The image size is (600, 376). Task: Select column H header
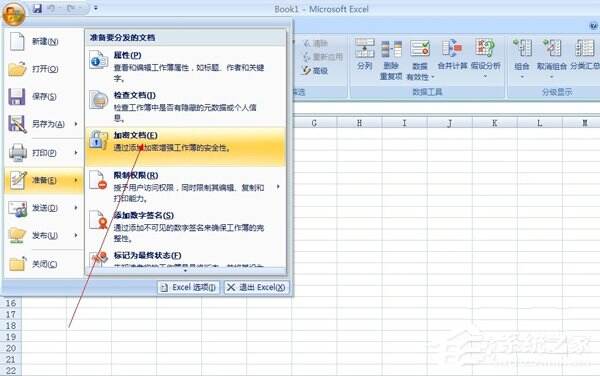359,123
